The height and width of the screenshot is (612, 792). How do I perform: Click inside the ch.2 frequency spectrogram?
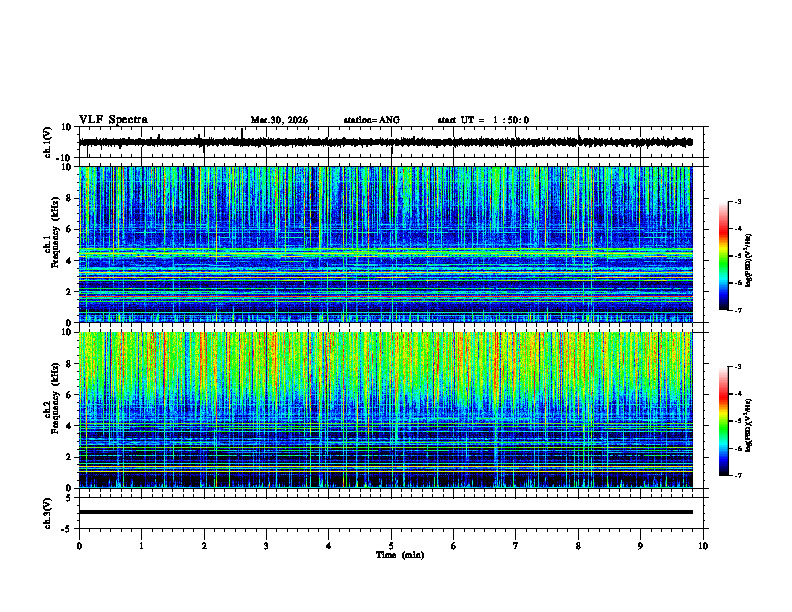click(385, 410)
